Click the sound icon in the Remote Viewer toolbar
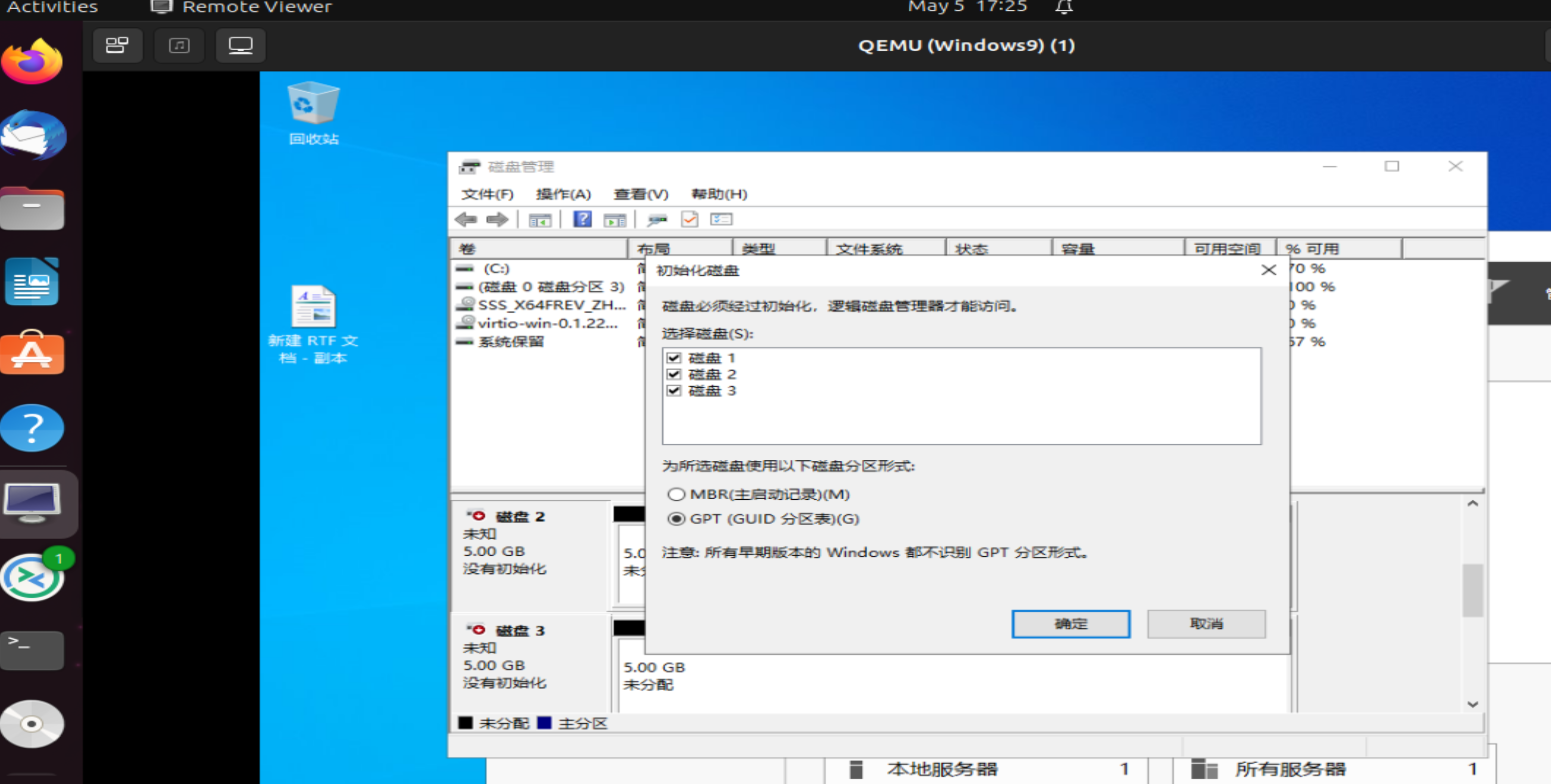This screenshot has height=784, width=1551. tap(179, 45)
